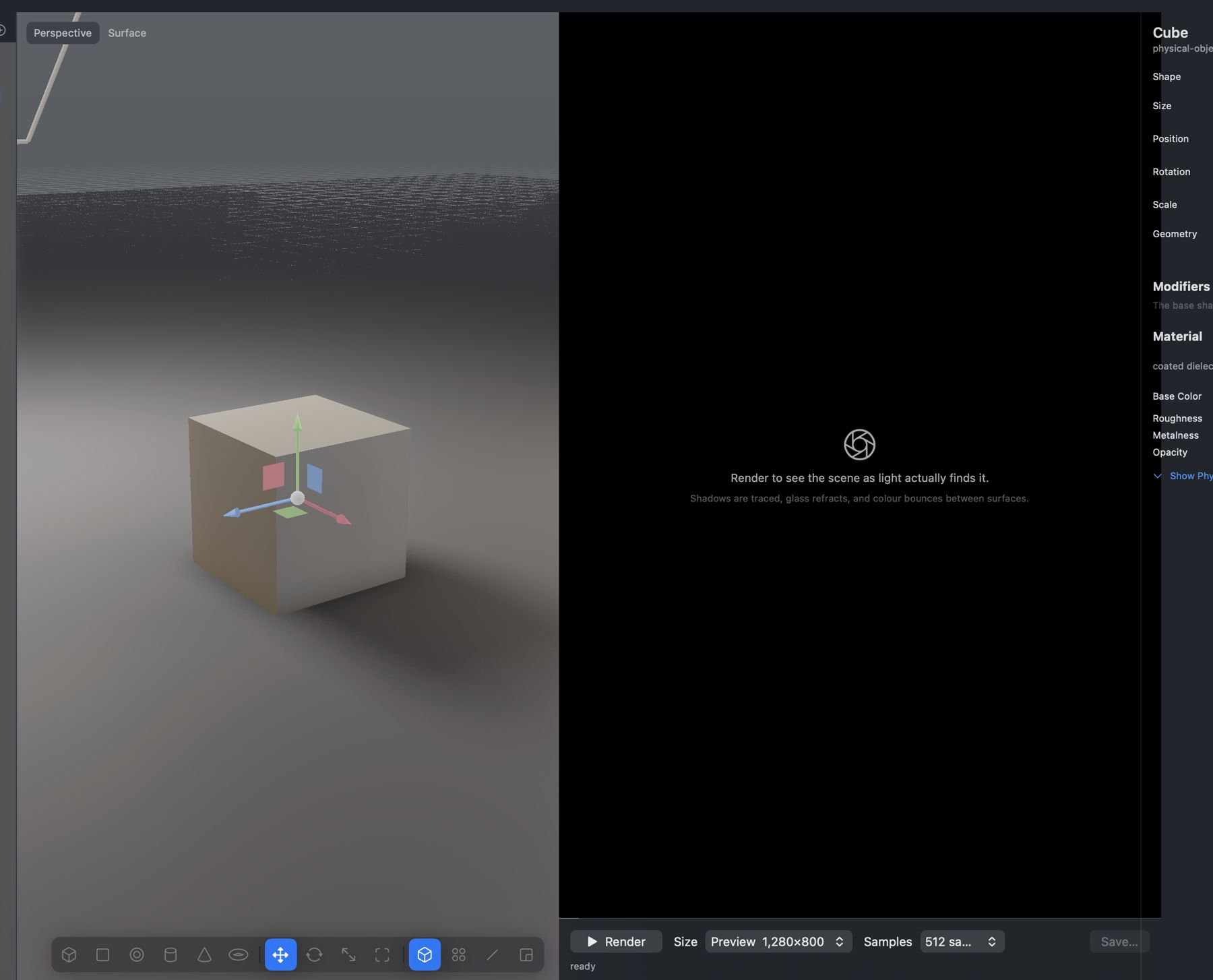Click the Material section heading
This screenshot has height=980, width=1213.
(1177, 336)
